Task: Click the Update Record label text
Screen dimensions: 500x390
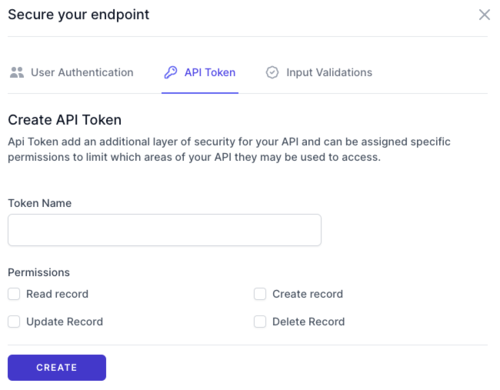Action: click(x=65, y=322)
